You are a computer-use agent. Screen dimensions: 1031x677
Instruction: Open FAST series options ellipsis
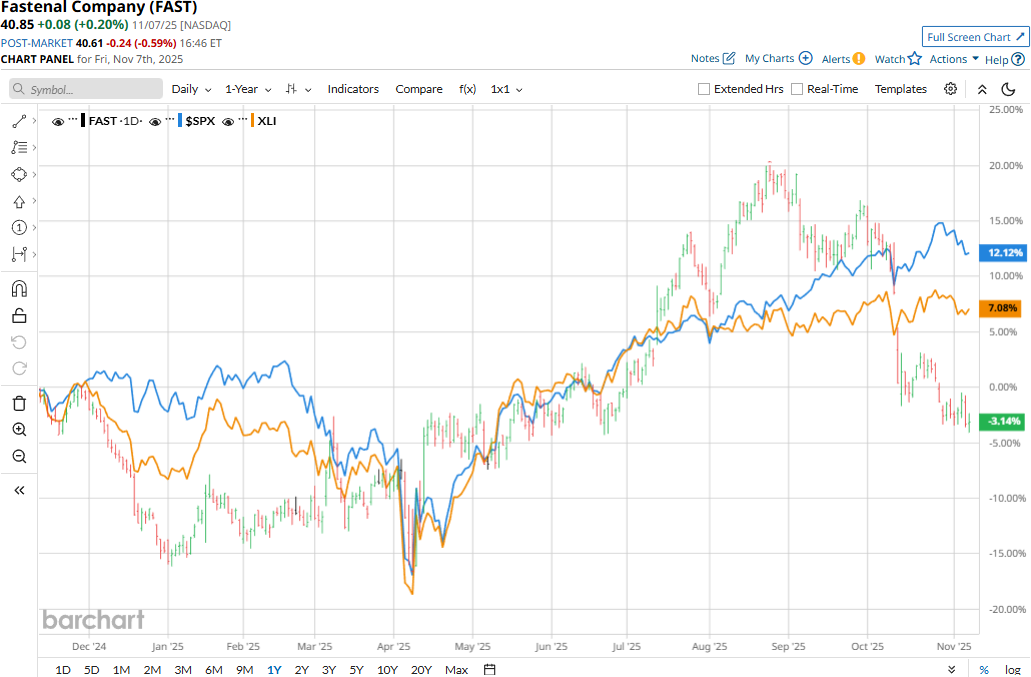[73, 120]
